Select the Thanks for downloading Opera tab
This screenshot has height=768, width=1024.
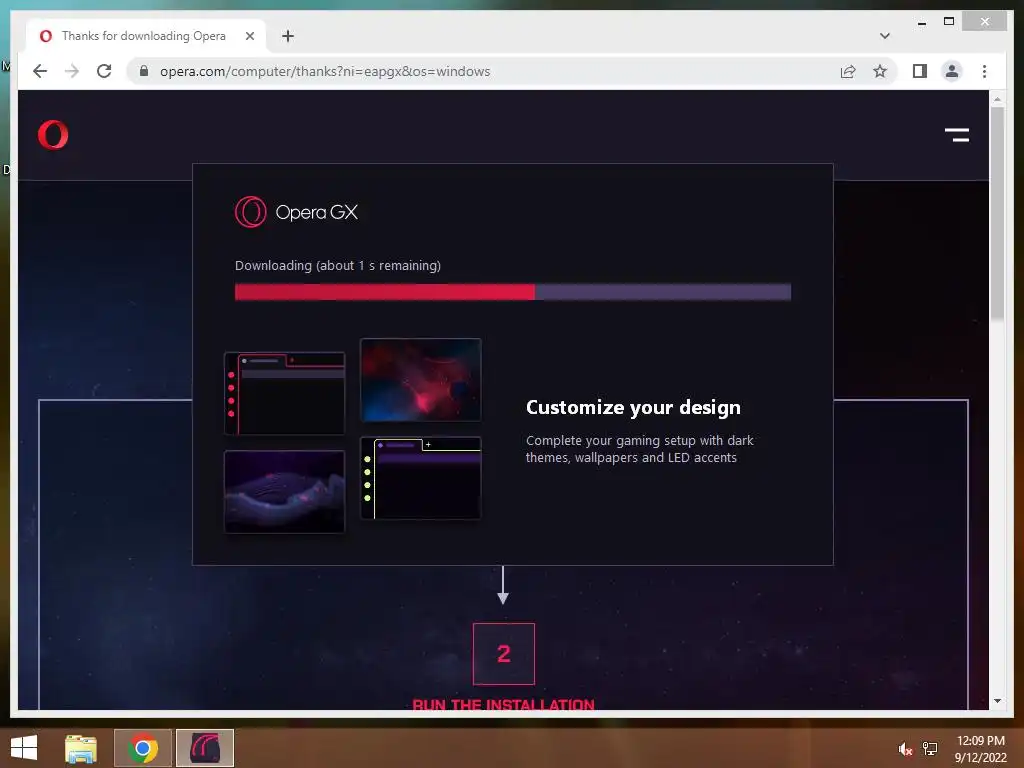145,36
